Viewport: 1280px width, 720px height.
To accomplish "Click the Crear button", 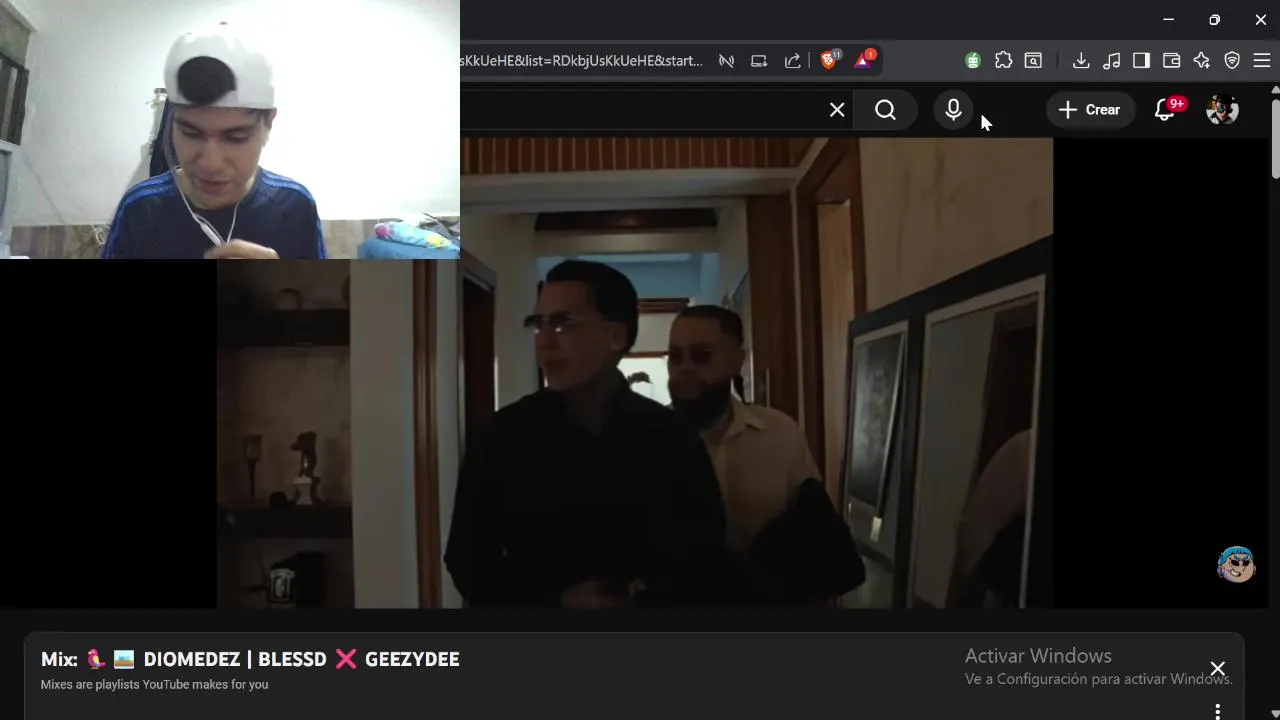I will pos(1090,110).
